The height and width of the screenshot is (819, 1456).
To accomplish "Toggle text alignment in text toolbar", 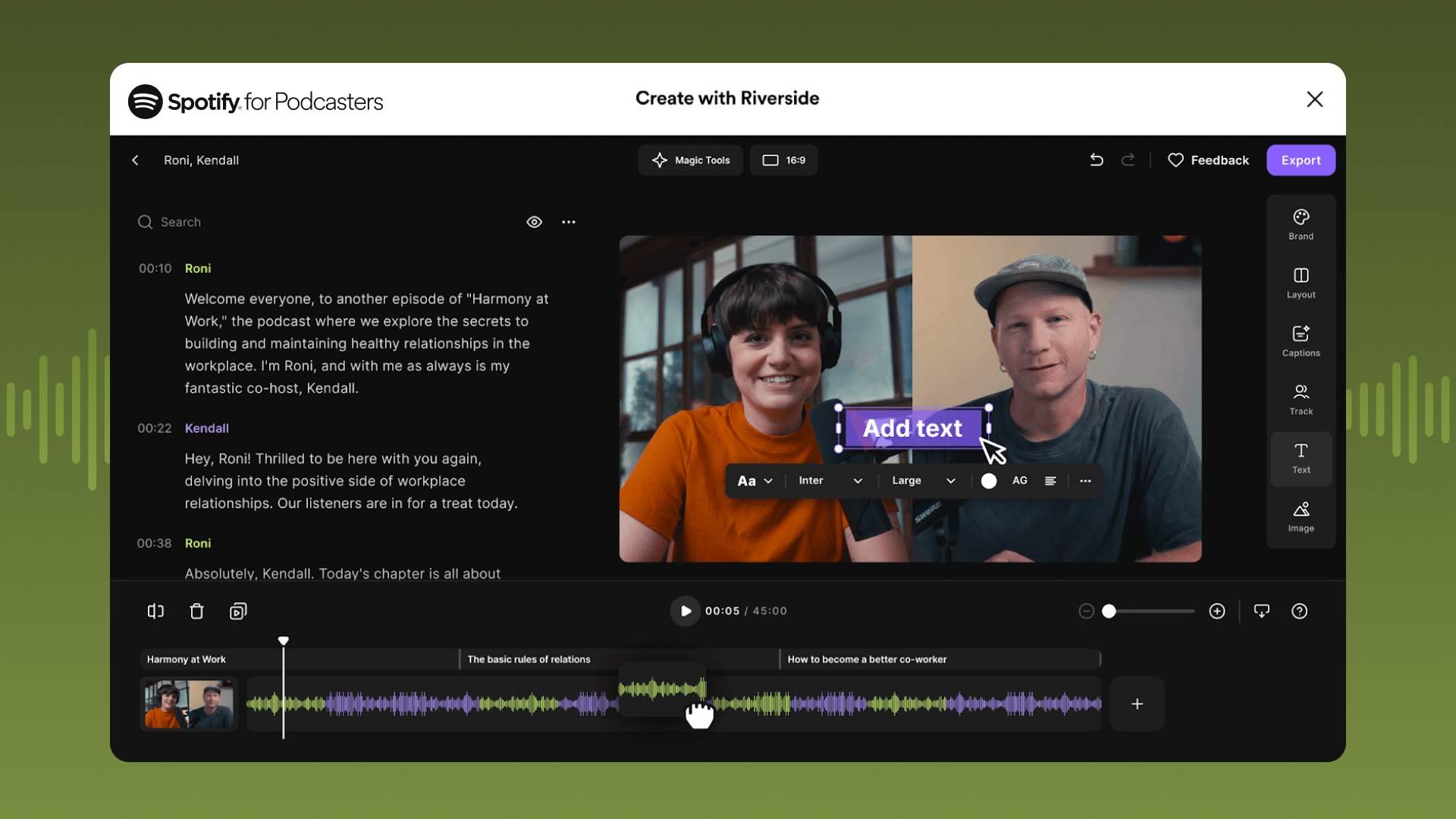I will (1050, 480).
